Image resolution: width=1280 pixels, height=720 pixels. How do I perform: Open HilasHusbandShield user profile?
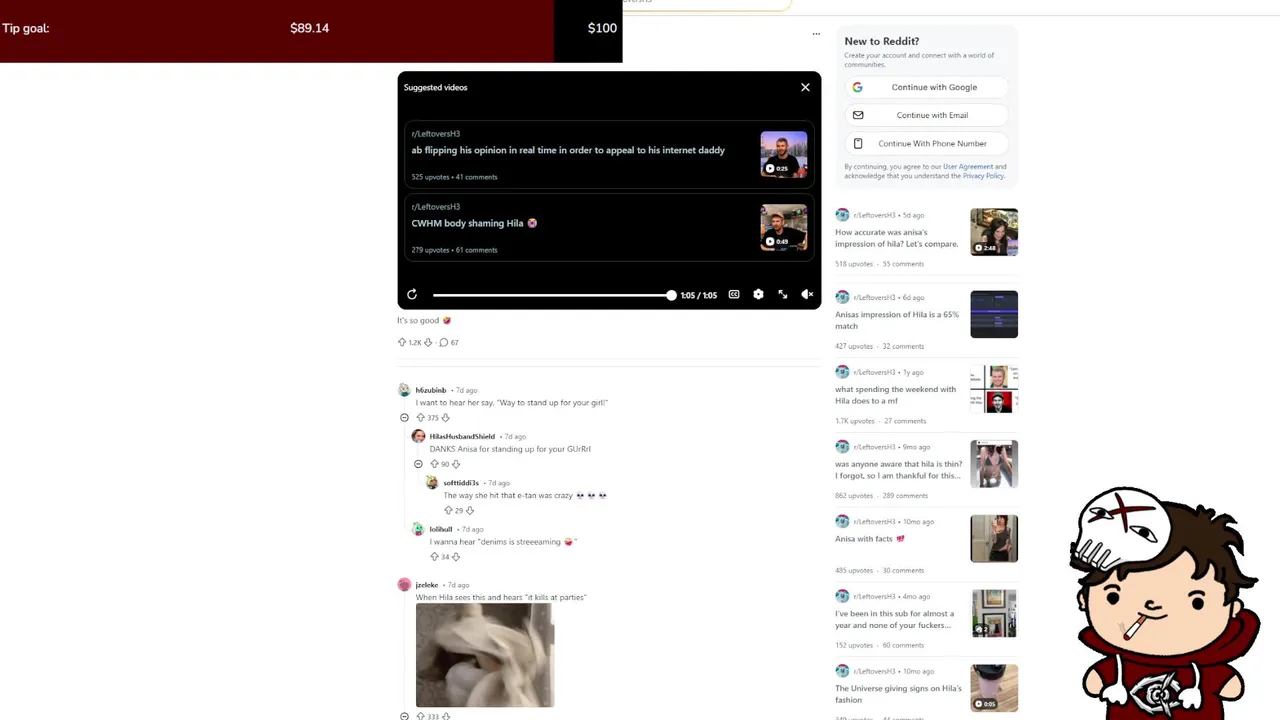click(x=462, y=436)
